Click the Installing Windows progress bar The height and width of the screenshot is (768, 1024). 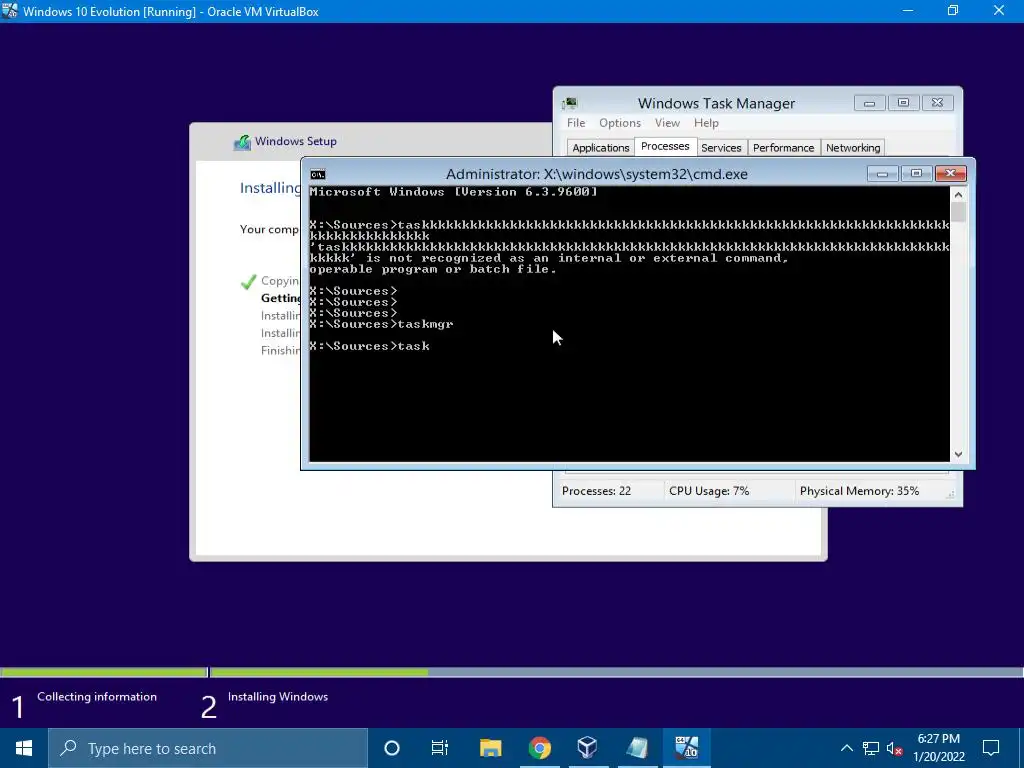click(616, 672)
